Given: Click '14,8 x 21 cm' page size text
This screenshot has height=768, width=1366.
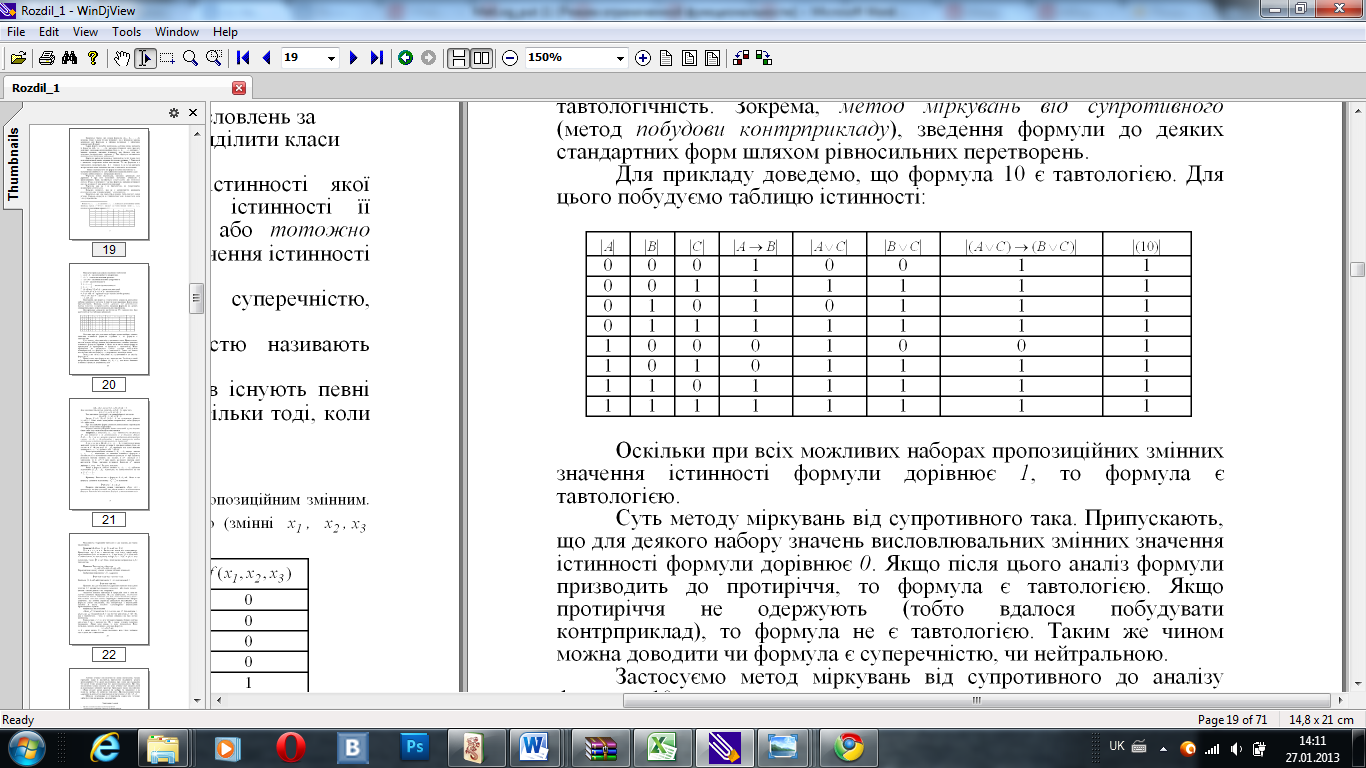Looking at the screenshot, I should click(1321, 720).
